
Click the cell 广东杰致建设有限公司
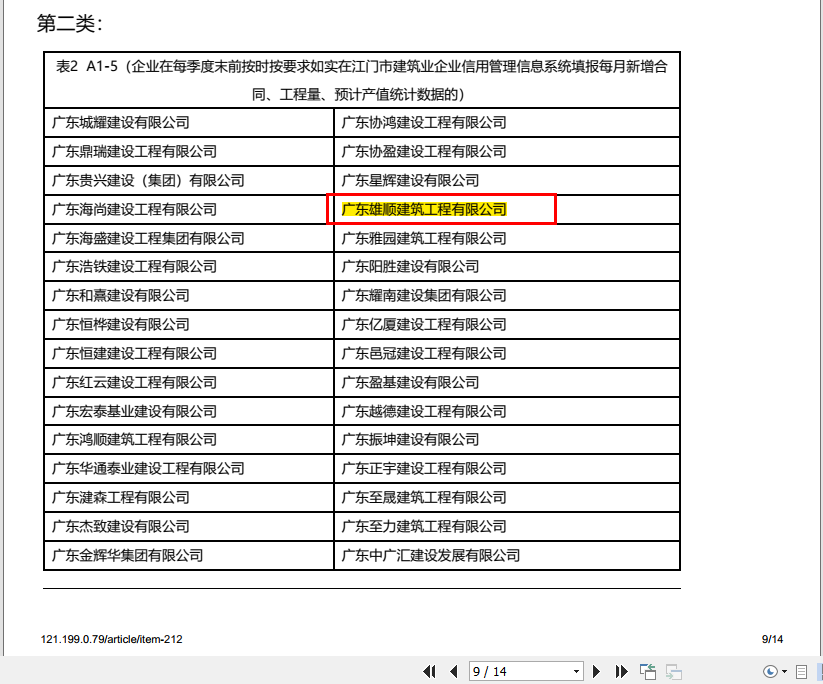[189, 526]
